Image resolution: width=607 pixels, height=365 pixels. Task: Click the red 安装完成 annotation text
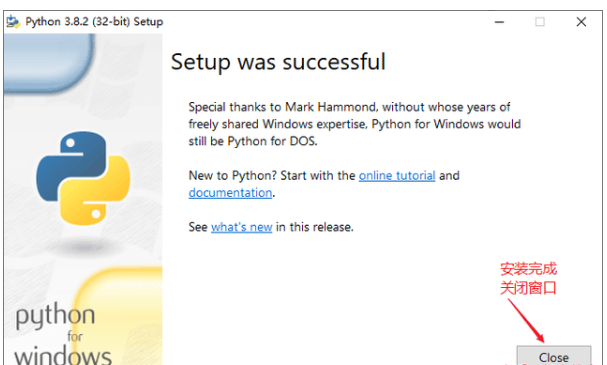(528, 269)
